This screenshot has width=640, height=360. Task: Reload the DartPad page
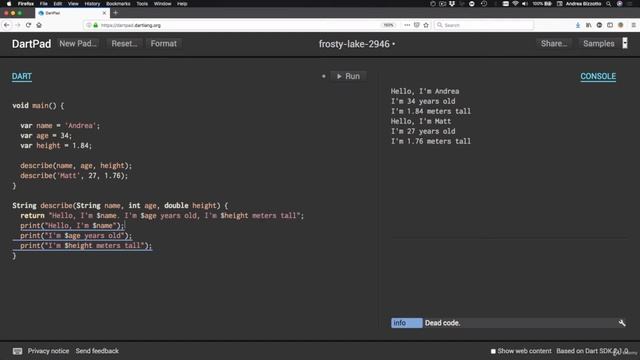(28, 25)
